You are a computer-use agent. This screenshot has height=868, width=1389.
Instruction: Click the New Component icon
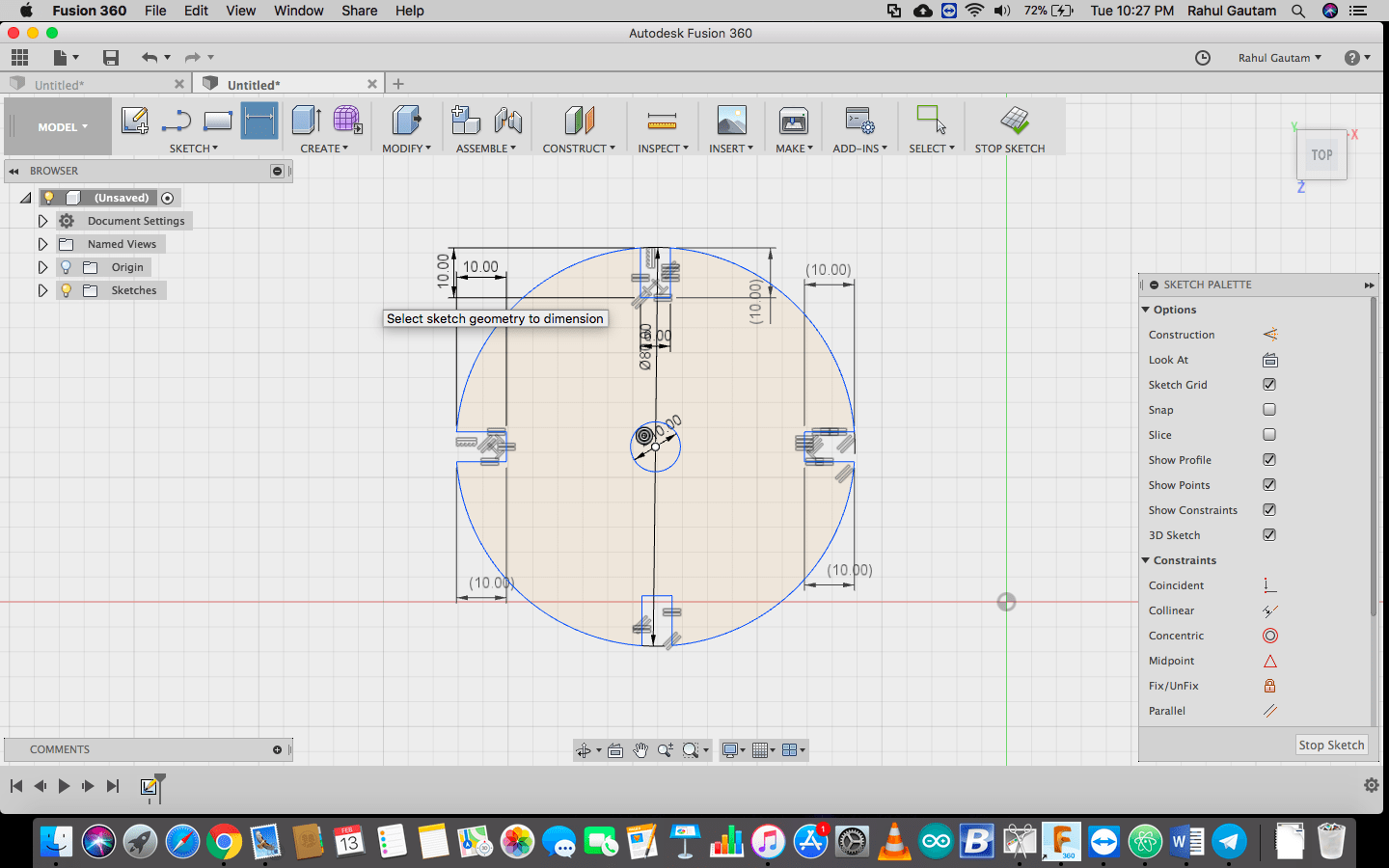click(466, 121)
